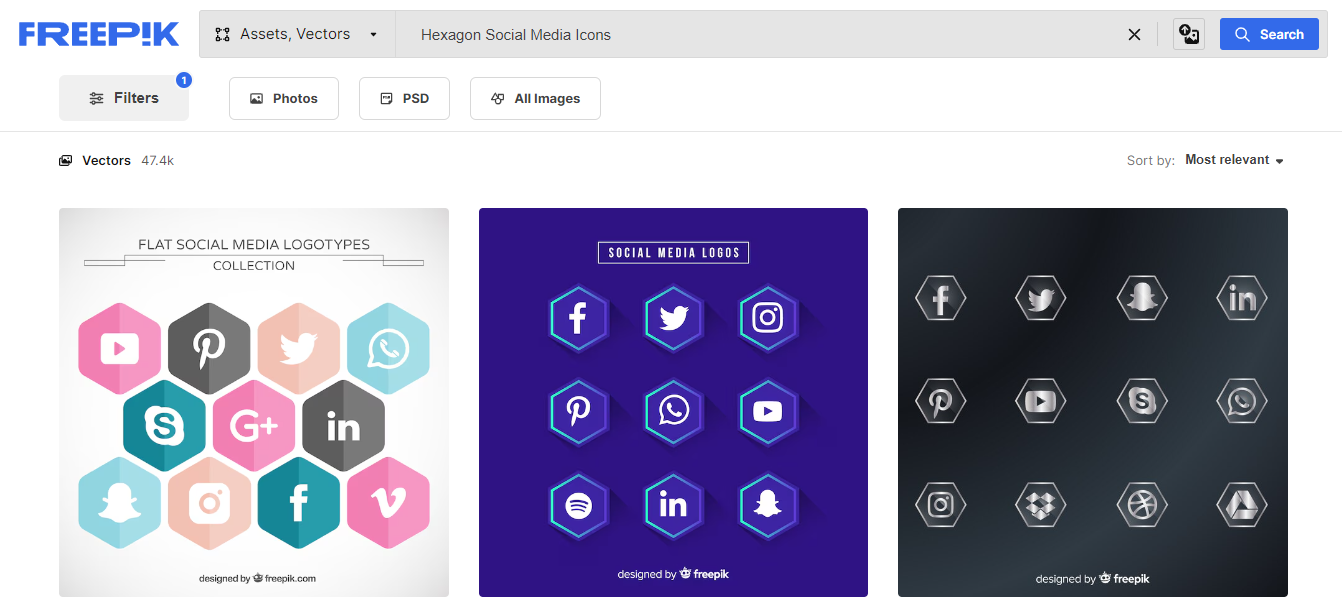
Task: Click the magnifying glass inside the Search button
Action: [1240, 33]
